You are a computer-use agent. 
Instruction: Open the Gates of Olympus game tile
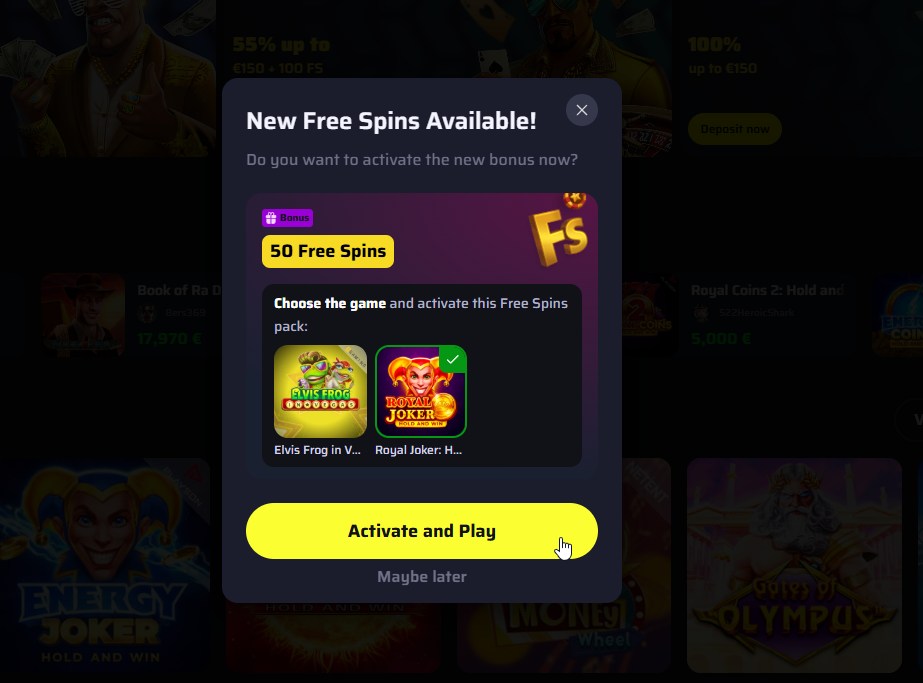(794, 565)
